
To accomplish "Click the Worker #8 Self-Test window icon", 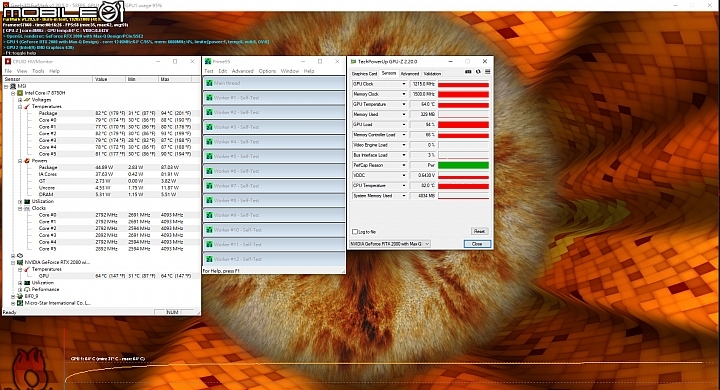I will [x=209, y=200].
